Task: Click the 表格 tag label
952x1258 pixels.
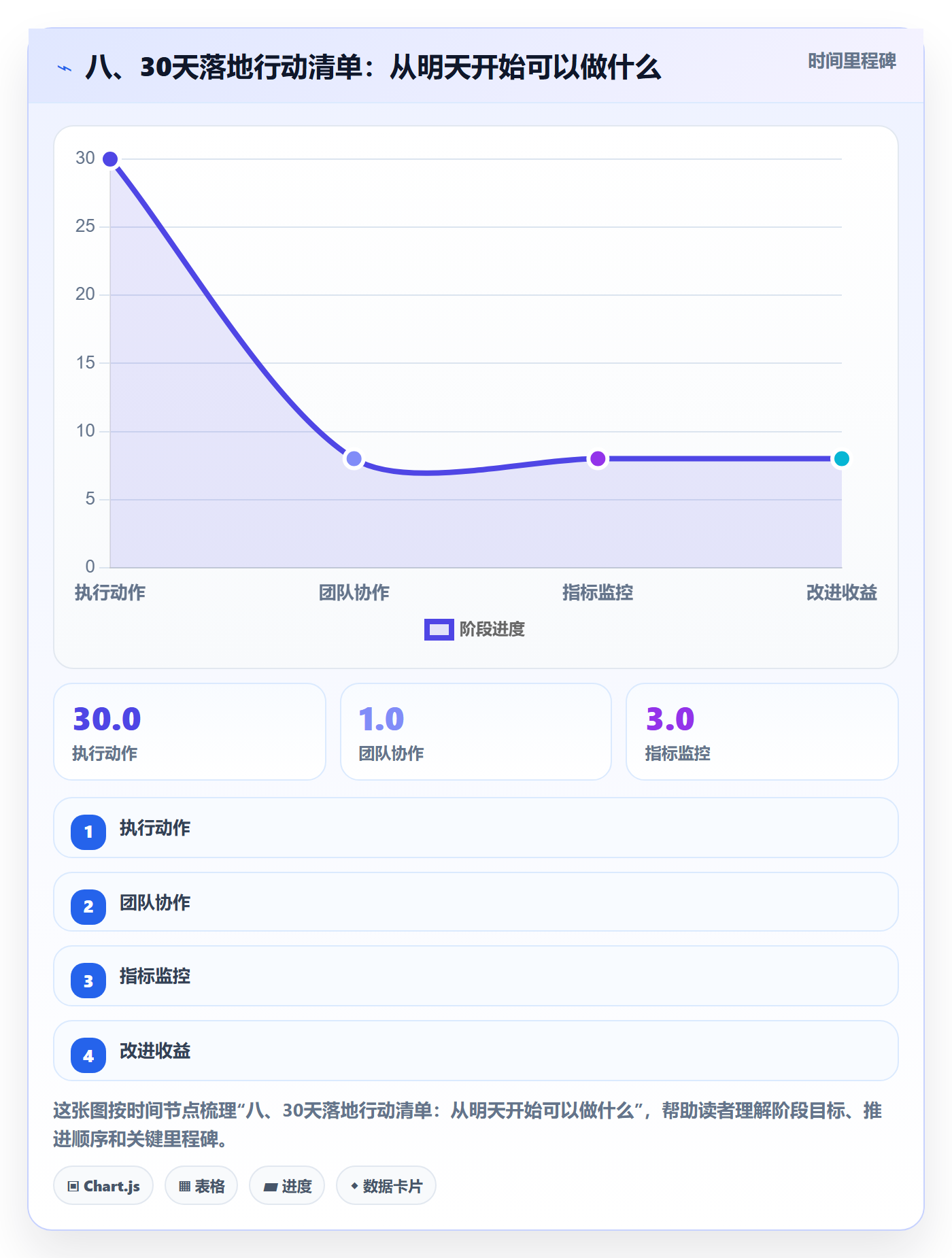Action: pos(209,1187)
